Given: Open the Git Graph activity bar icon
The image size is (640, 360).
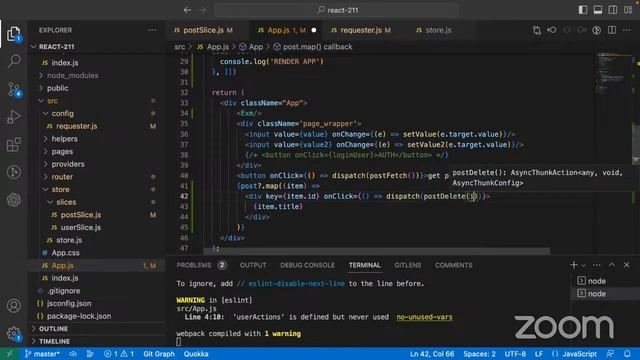Looking at the screenshot, I should click(14, 172).
